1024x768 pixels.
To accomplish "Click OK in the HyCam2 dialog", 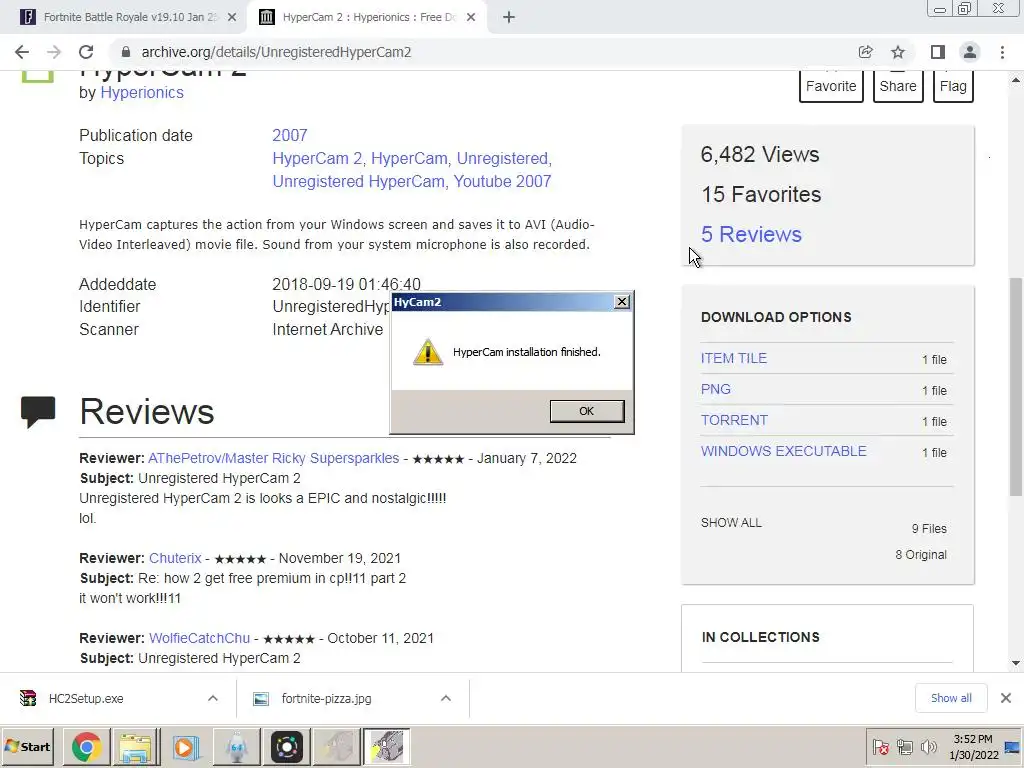I will coord(586,411).
